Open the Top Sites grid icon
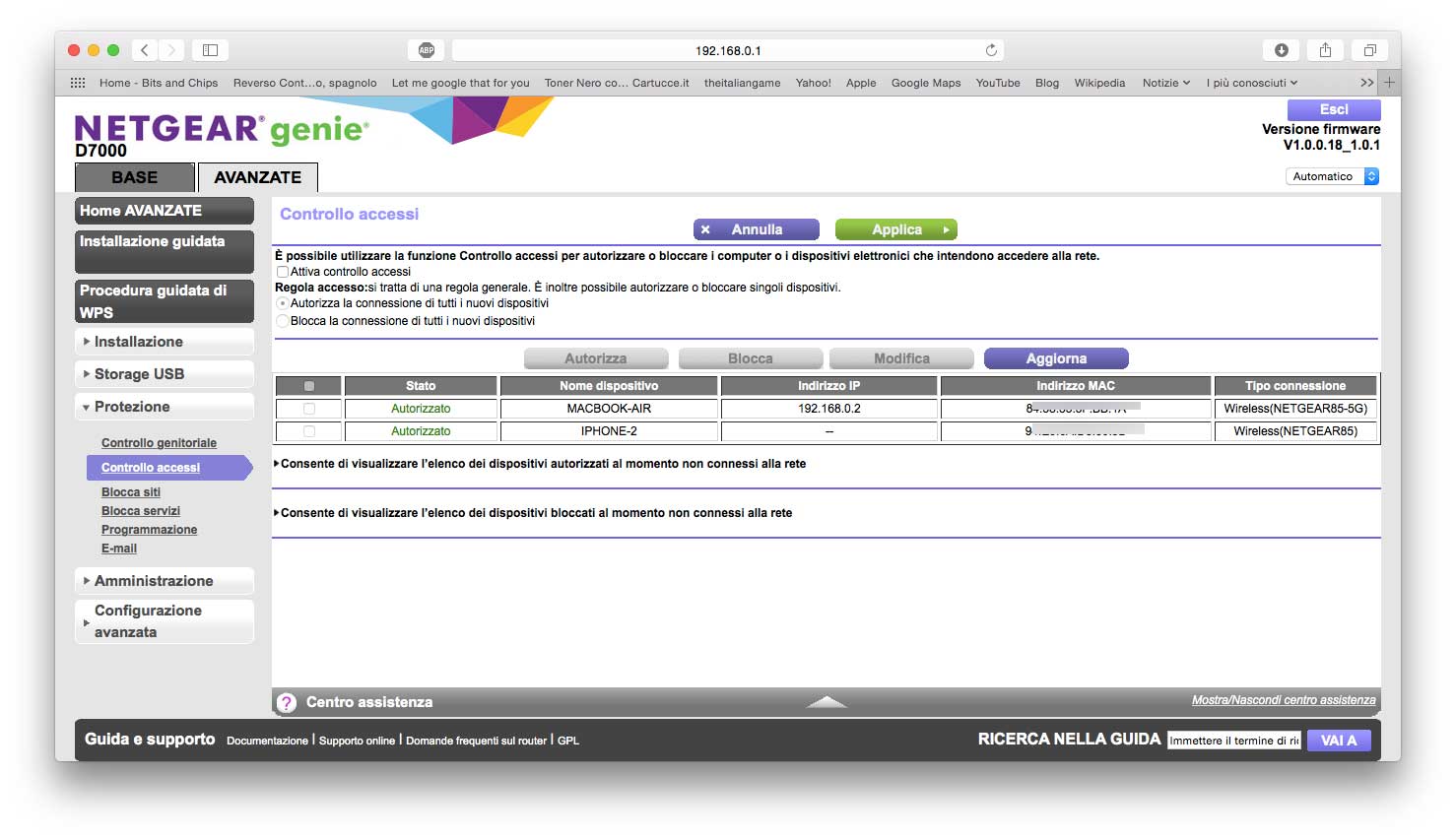The image size is (1456, 840). coord(78,83)
